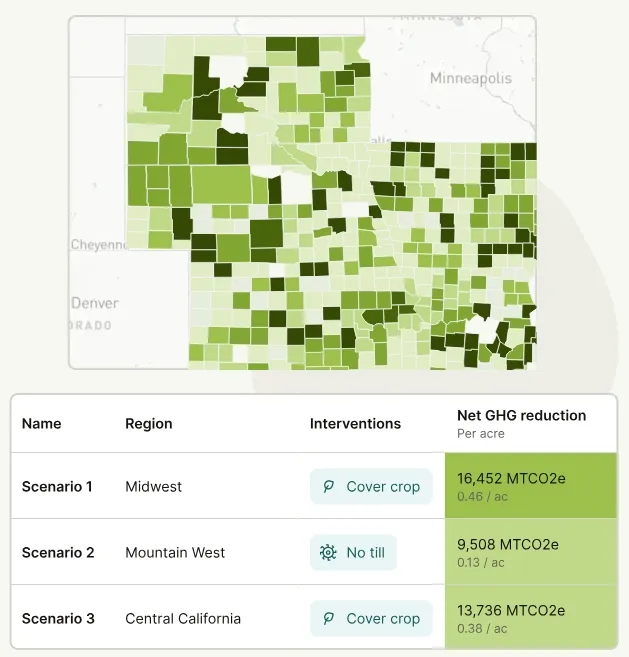The image size is (629, 657).
Task: Select the Scenario 1 row name
Action: pos(57,487)
